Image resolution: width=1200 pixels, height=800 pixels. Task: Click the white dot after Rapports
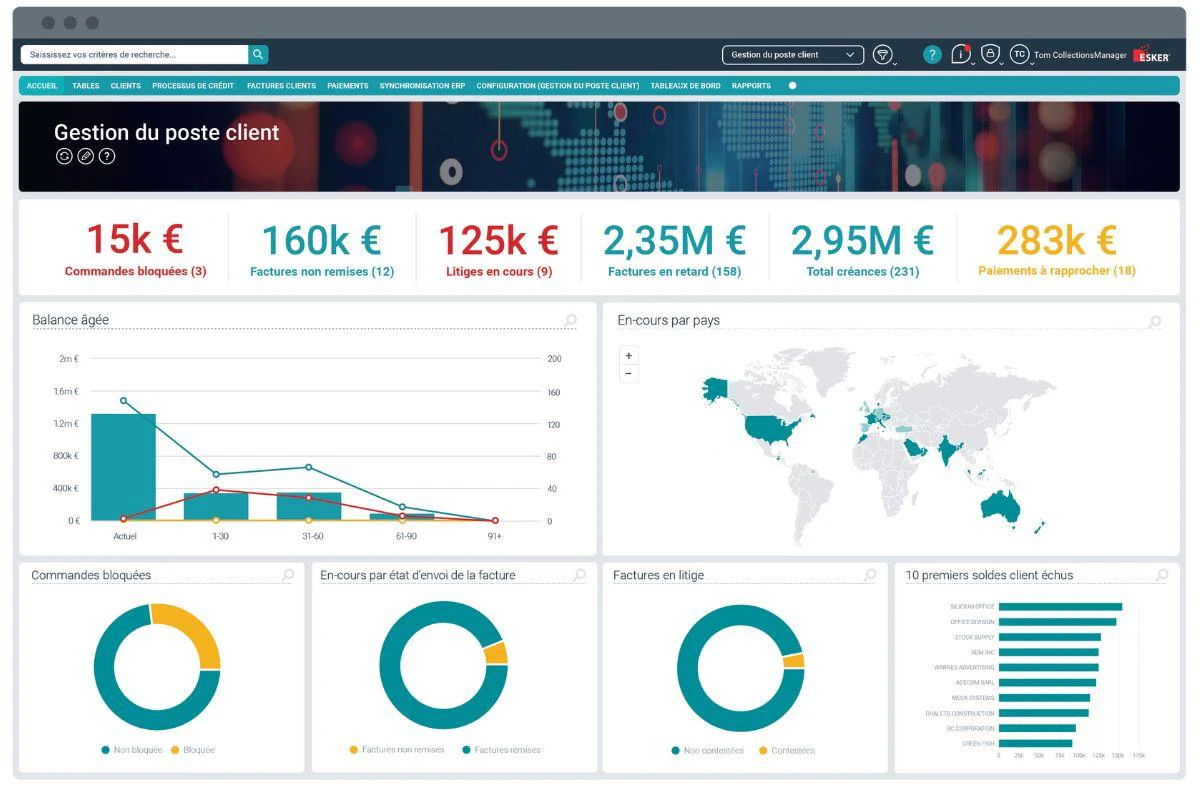793,86
